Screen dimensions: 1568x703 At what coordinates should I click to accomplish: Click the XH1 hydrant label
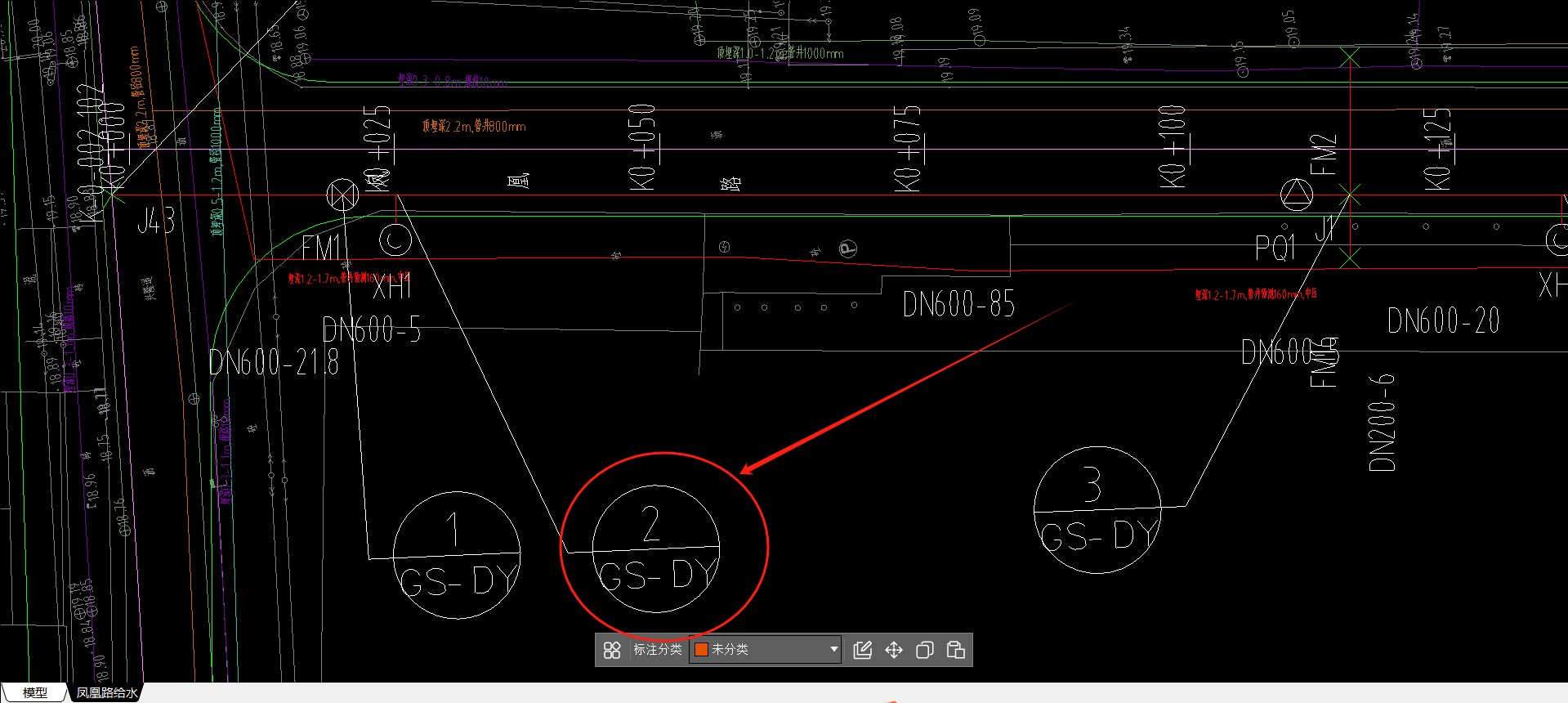point(392,288)
